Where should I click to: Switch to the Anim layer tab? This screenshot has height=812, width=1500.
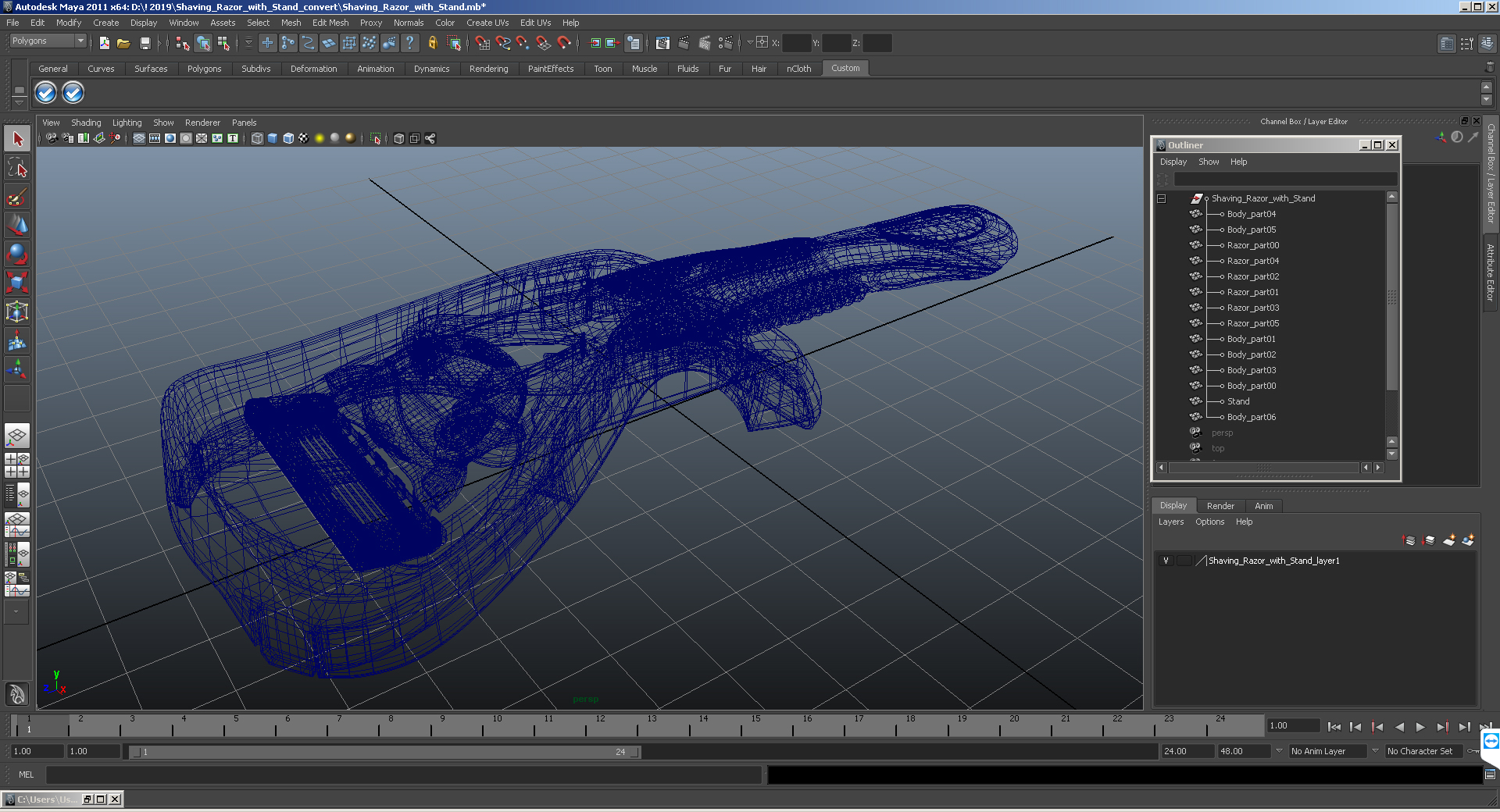pos(1263,506)
